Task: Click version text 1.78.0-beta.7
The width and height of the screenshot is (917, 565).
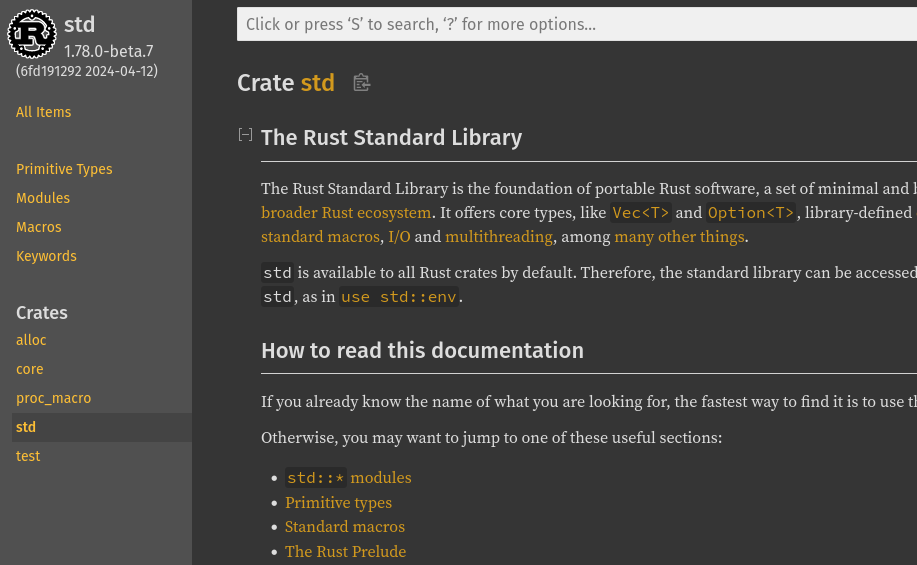Action: pos(109,51)
